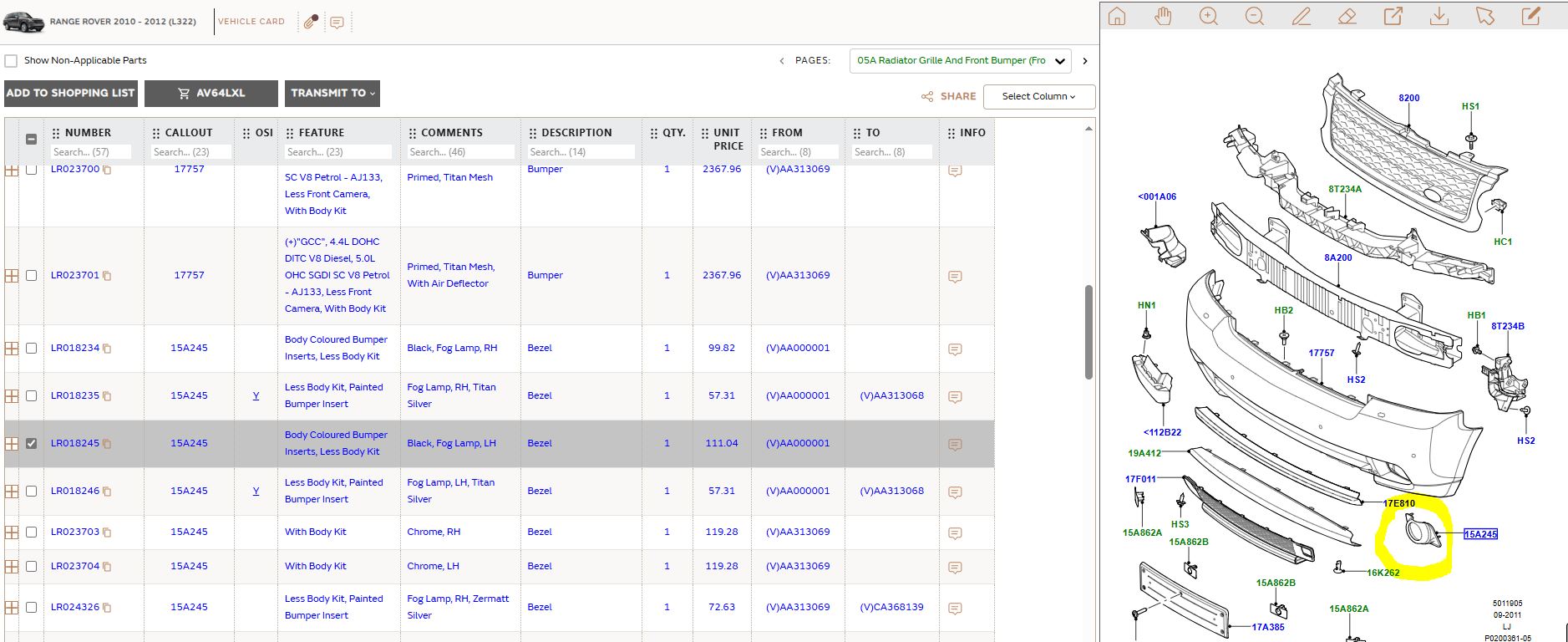Go to next page arrow
Image resolution: width=1568 pixels, height=642 pixels.
point(1085,61)
